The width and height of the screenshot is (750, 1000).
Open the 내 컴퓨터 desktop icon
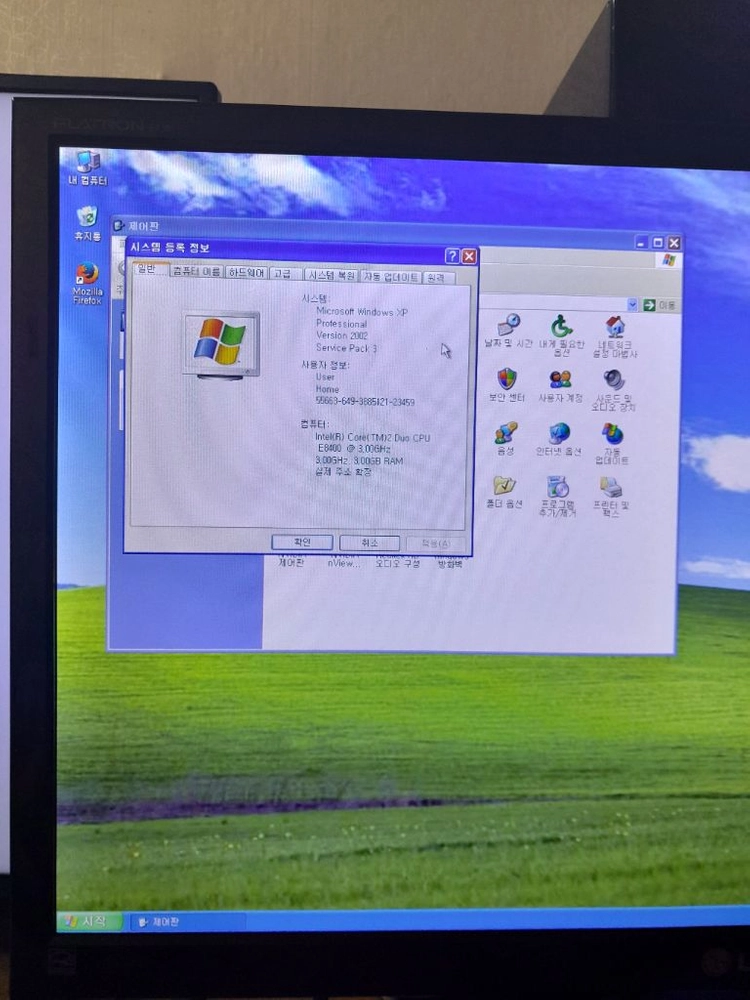point(88,168)
